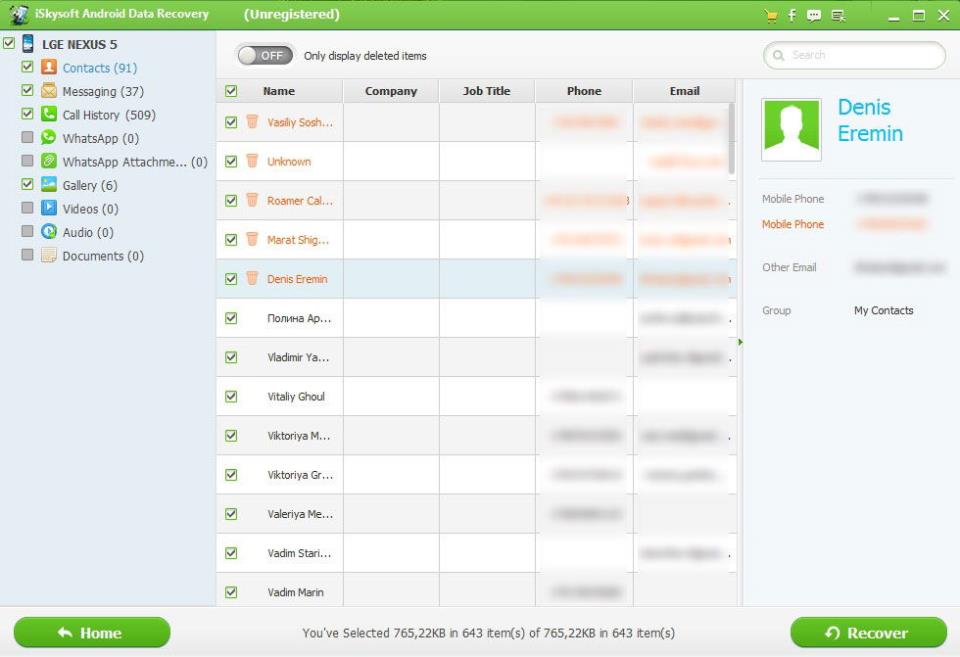Click the Home button
960x657 pixels.
click(x=92, y=632)
